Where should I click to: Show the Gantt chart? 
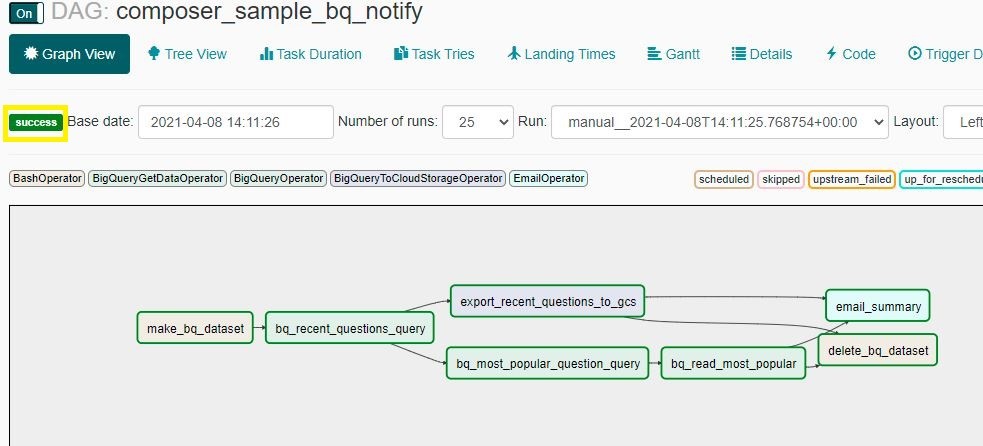coord(673,54)
